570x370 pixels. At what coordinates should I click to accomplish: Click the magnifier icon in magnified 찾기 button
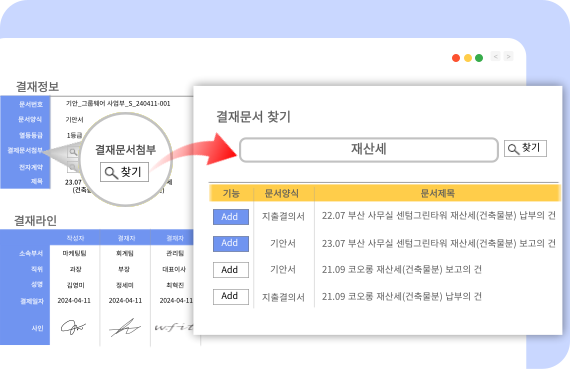(x=111, y=173)
